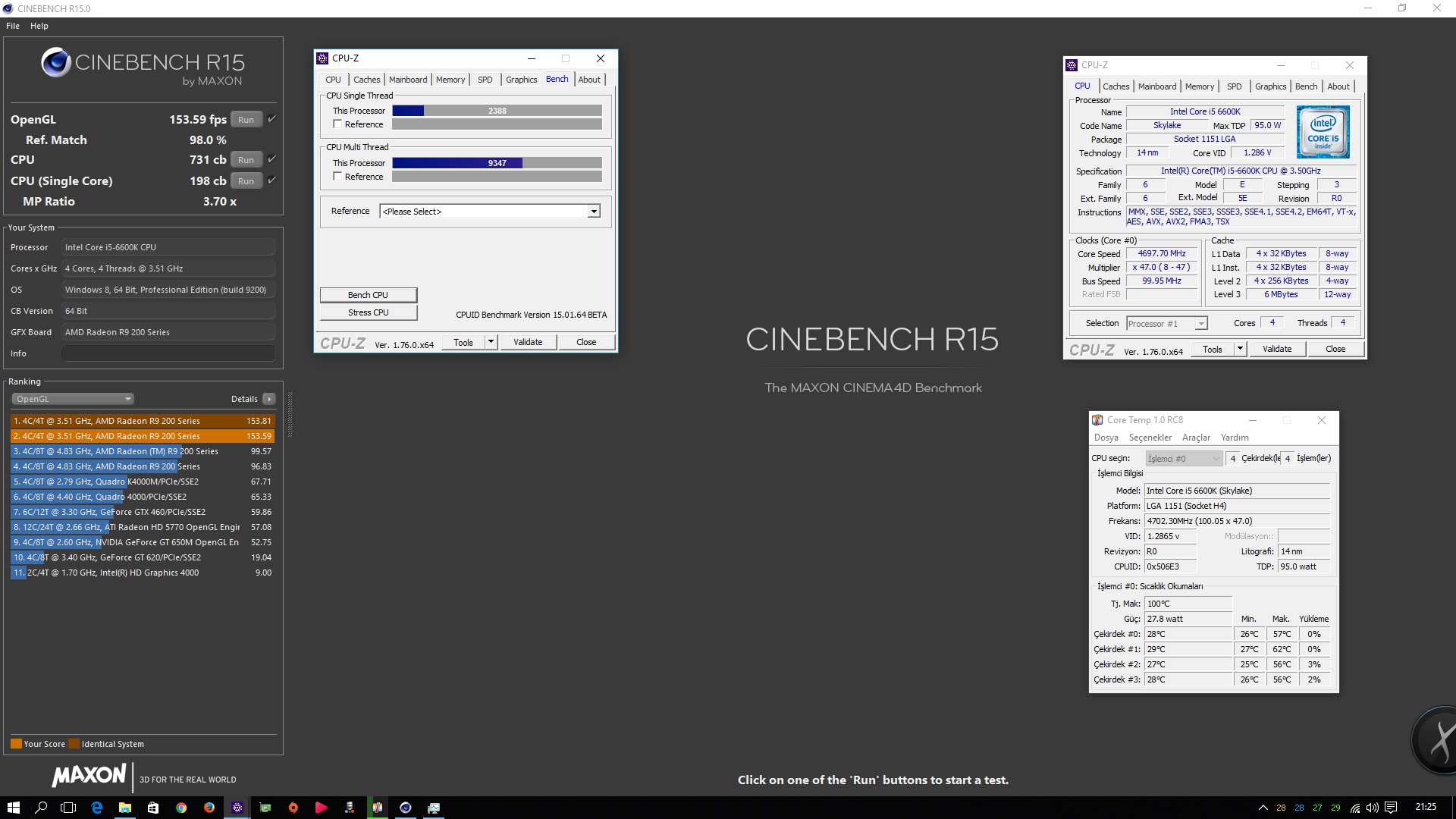Click Close in Bench CPU-Z window
1456x819 pixels.
tap(586, 342)
